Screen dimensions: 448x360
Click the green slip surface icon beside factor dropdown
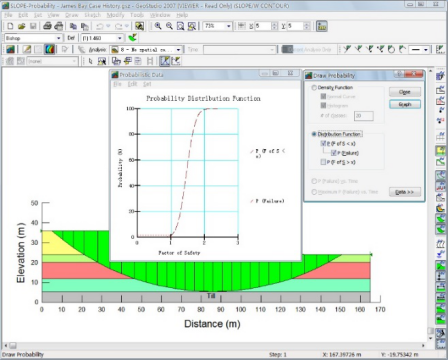click(x=132, y=37)
